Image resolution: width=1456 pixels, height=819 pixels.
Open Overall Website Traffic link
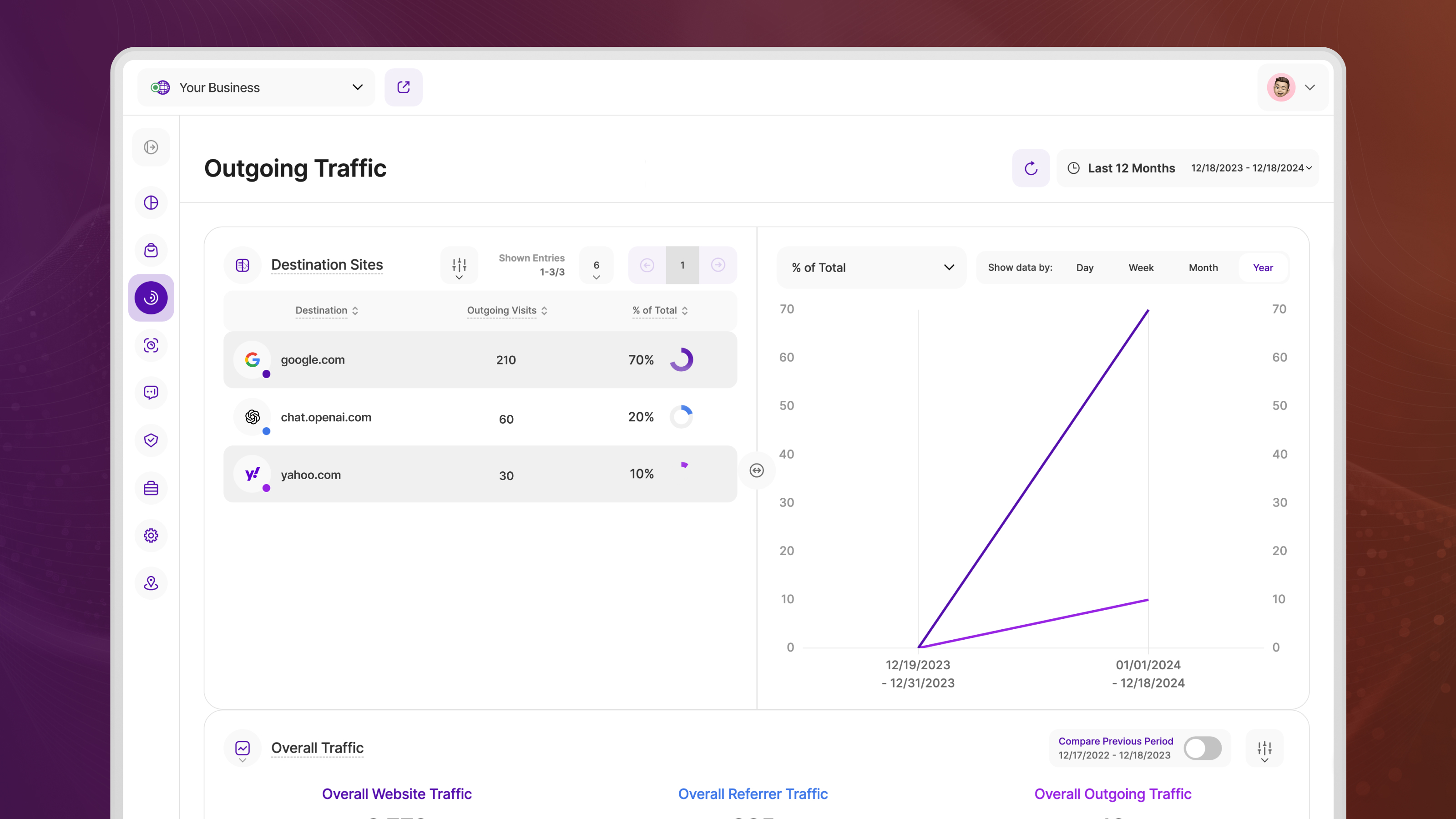pos(397,794)
